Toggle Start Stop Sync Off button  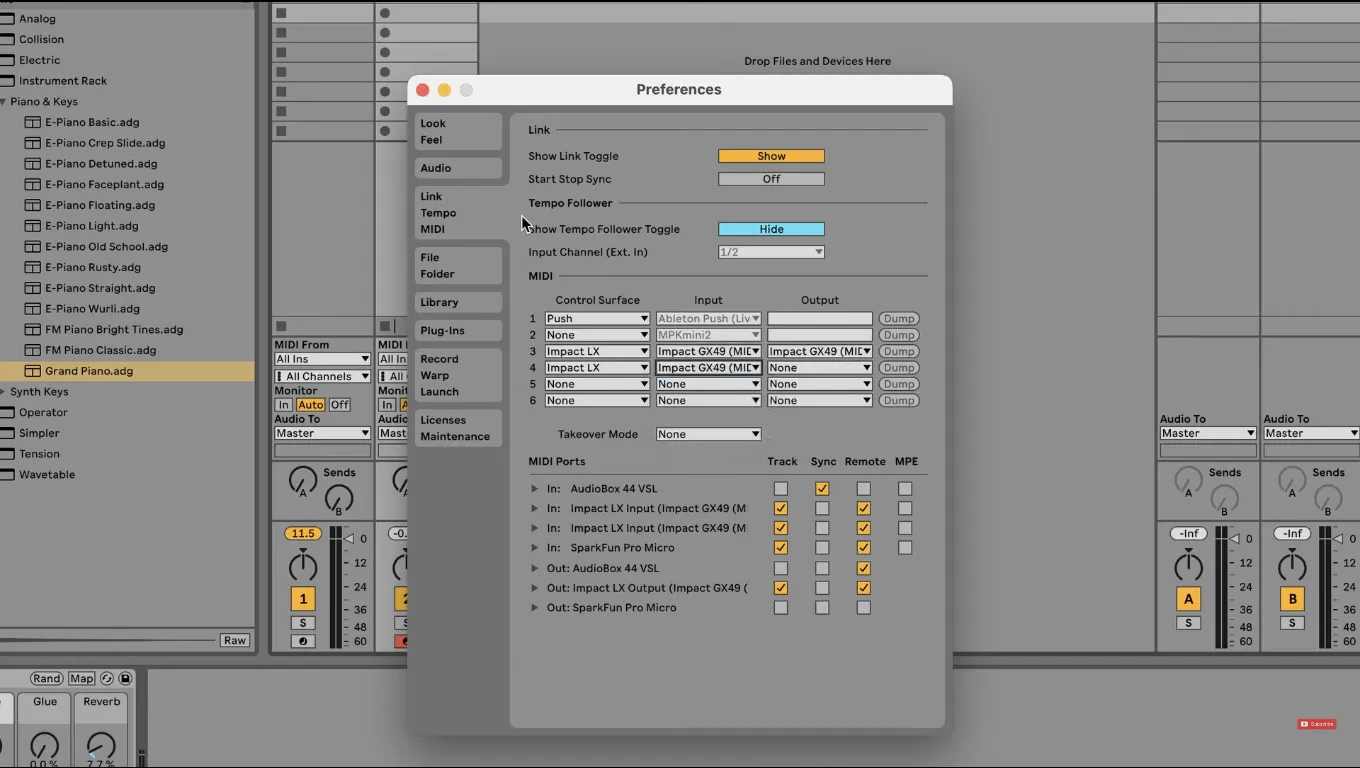point(771,179)
